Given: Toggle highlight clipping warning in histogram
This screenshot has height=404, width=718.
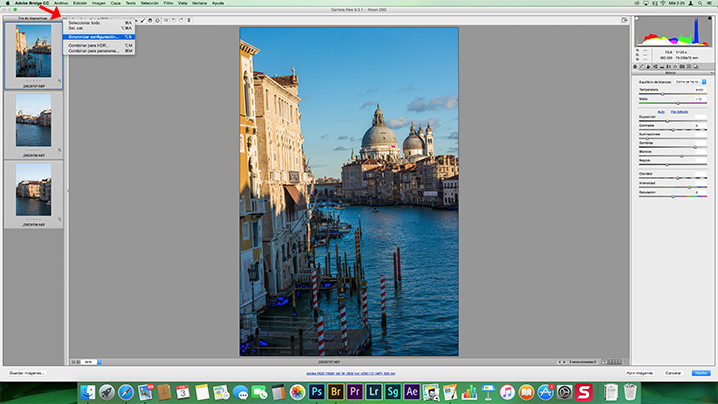Looking at the screenshot, I should pyautogui.click(x=710, y=18).
